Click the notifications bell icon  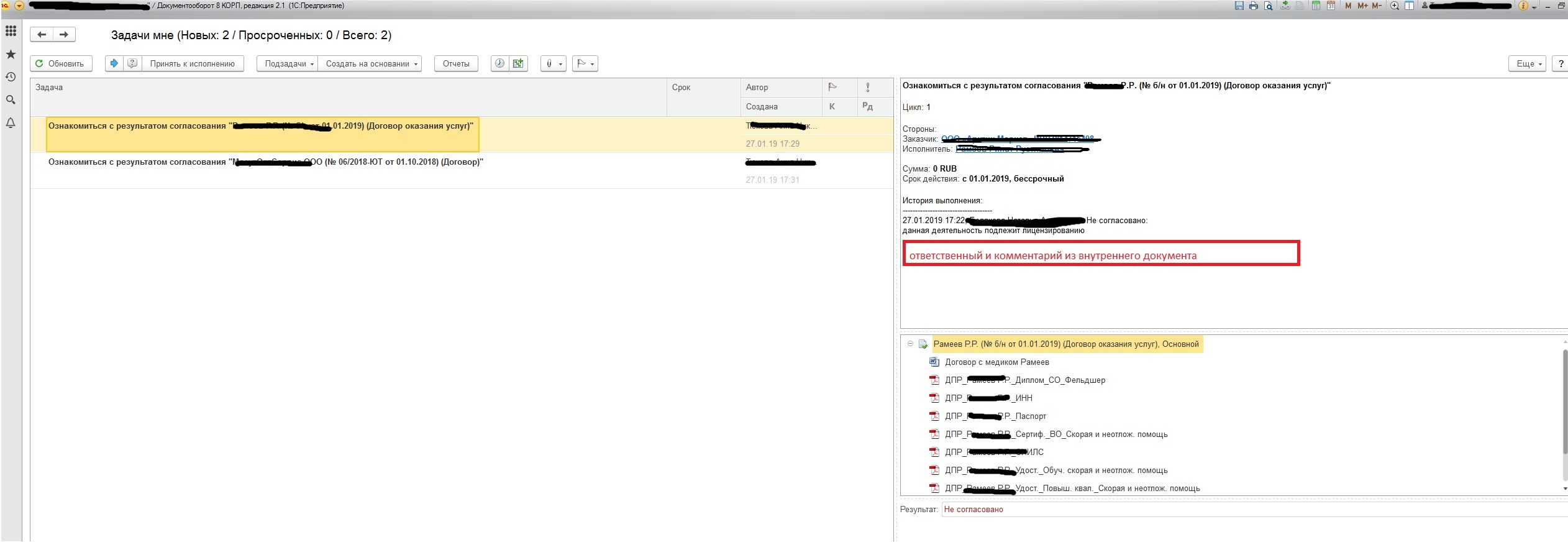click(11, 122)
